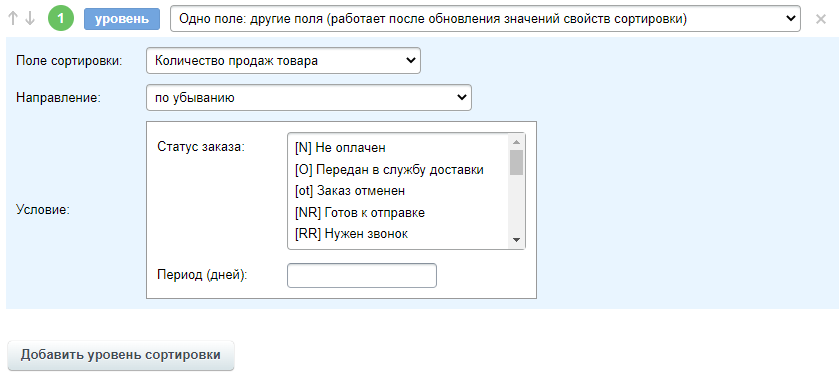Move sorting level up with up arrow
The width and height of the screenshot is (839, 377).
click(13, 19)
